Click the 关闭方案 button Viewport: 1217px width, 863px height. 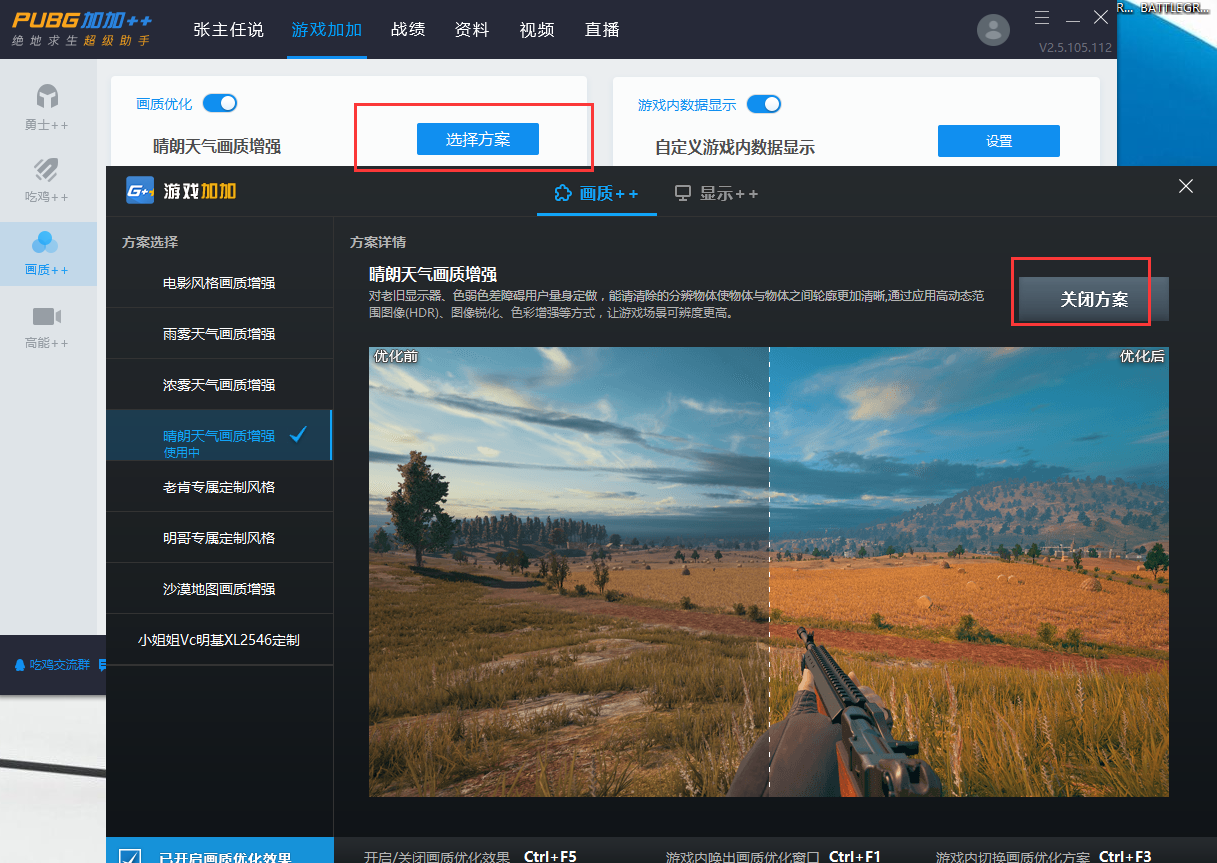[1094, 299]
